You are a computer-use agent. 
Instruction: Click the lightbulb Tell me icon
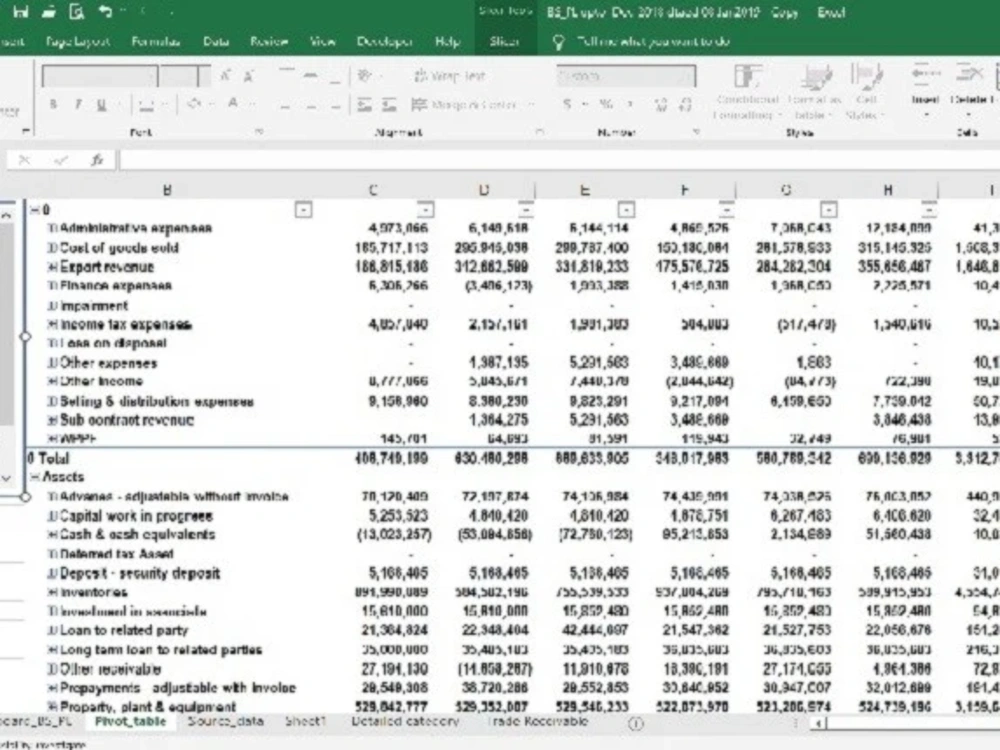pos(558,42)
